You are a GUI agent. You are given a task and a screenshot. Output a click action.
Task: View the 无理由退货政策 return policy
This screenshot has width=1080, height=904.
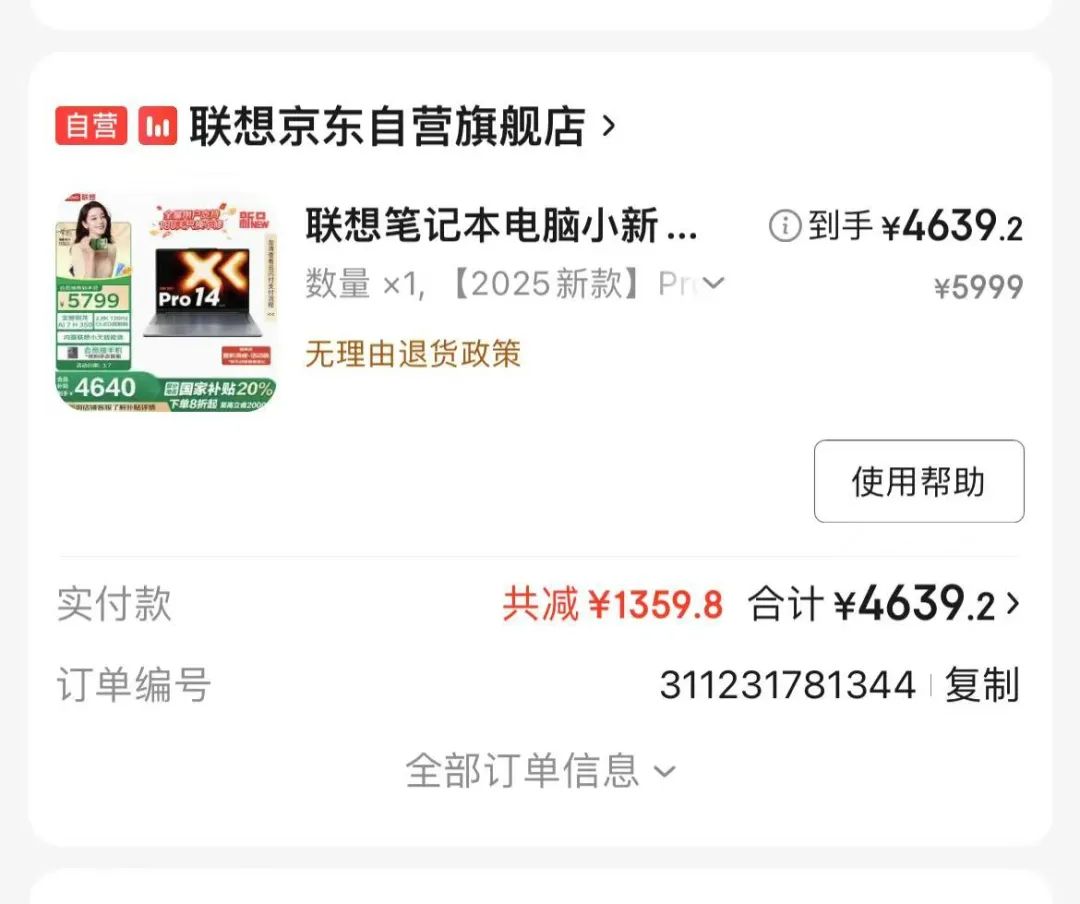[413, 354]
